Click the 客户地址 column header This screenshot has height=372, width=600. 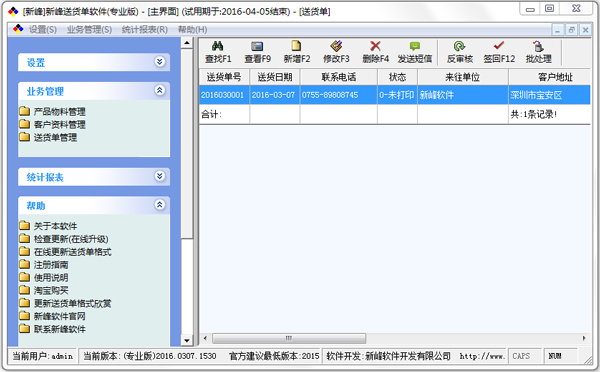[x=549, y=77]
